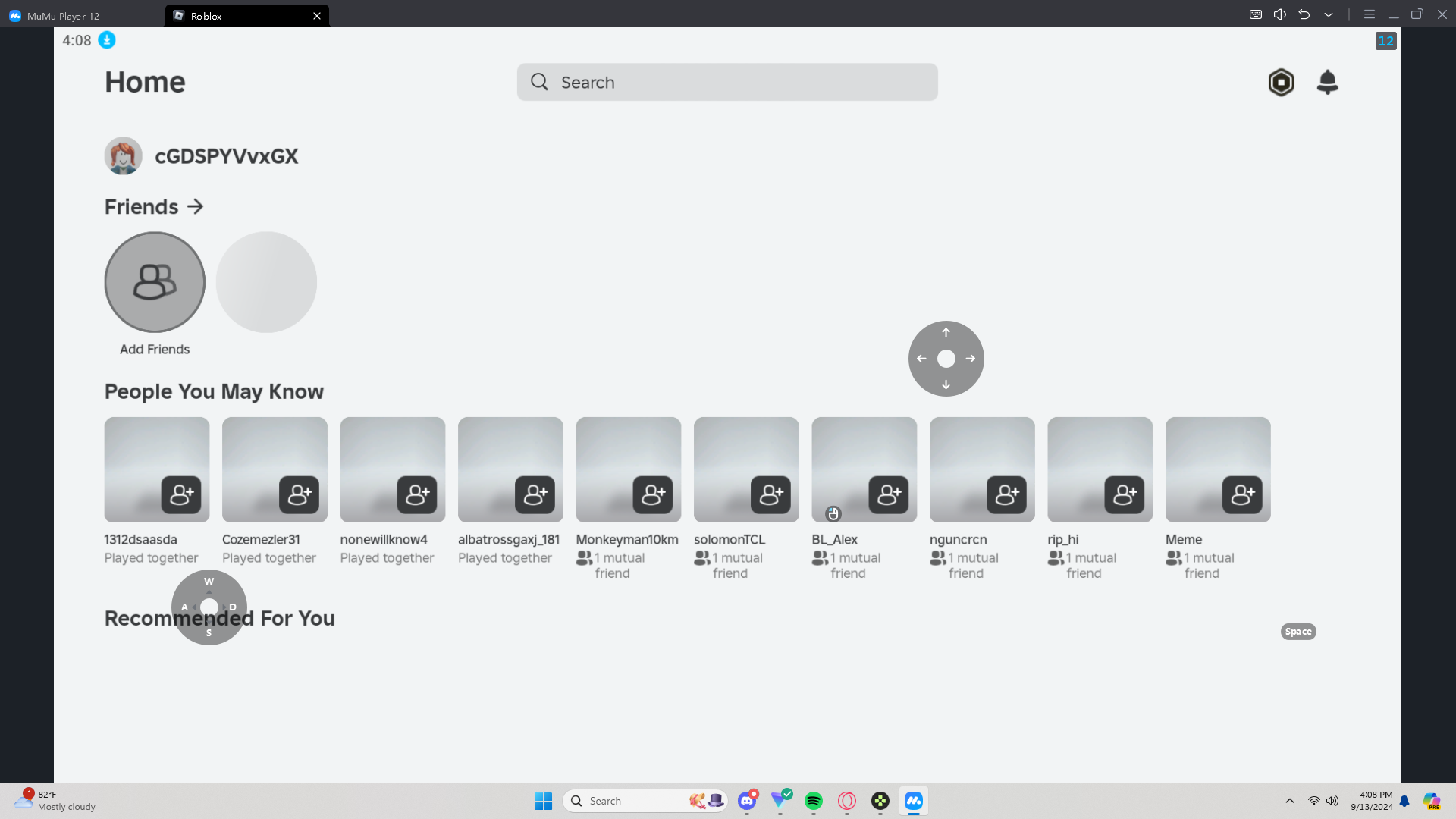Open the cGDSPYVvxGX profile name
1456x819 pixels.
(x=226, y=156)
